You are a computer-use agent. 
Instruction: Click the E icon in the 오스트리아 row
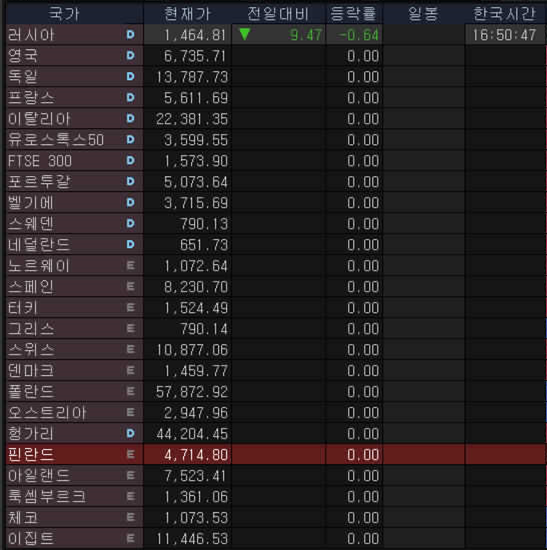[131, 412]
